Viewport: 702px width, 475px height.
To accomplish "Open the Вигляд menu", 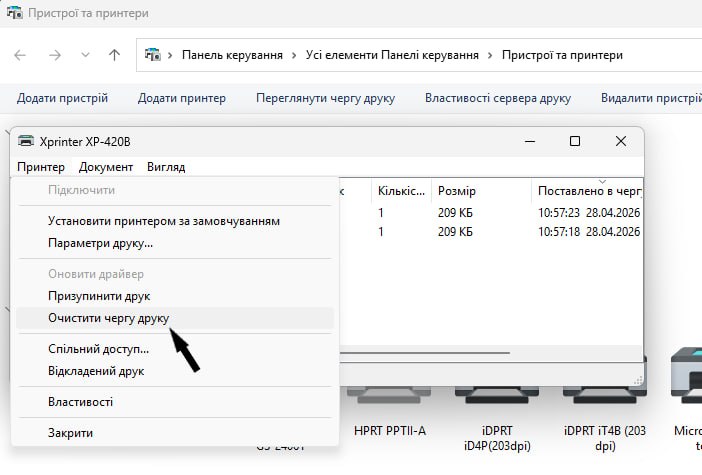I will (x=166, y=167).
